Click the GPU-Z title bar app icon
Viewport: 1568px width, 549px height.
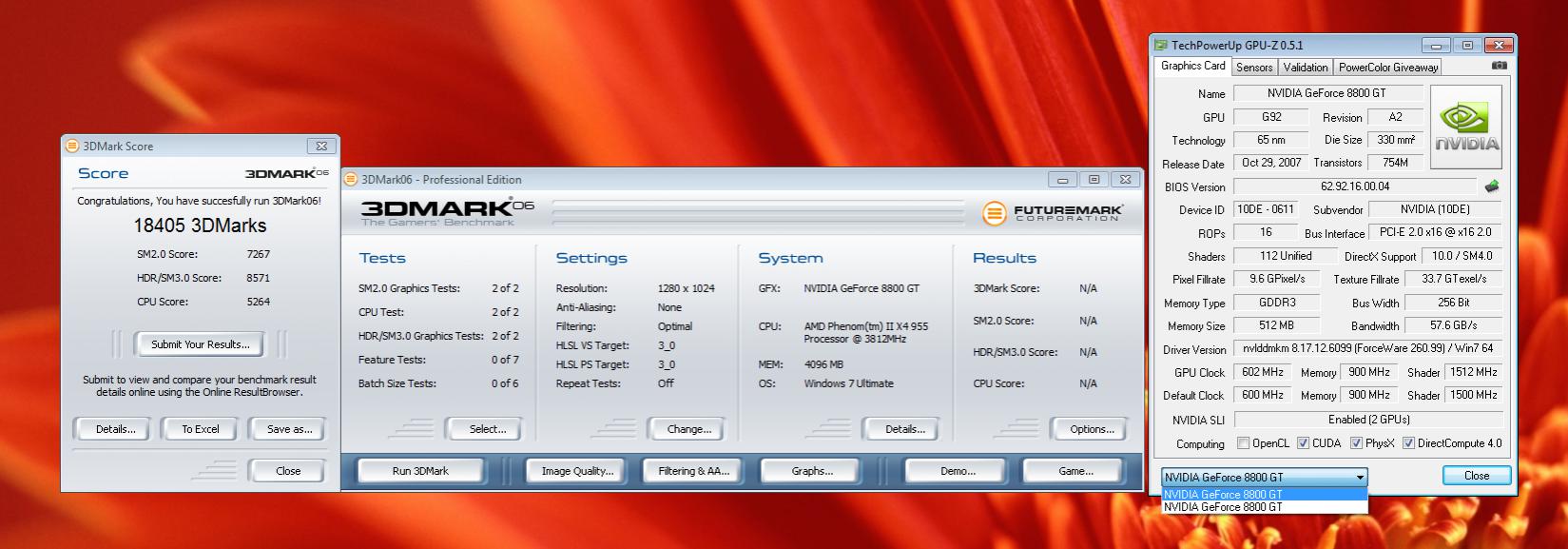[x=1161, y=45]
